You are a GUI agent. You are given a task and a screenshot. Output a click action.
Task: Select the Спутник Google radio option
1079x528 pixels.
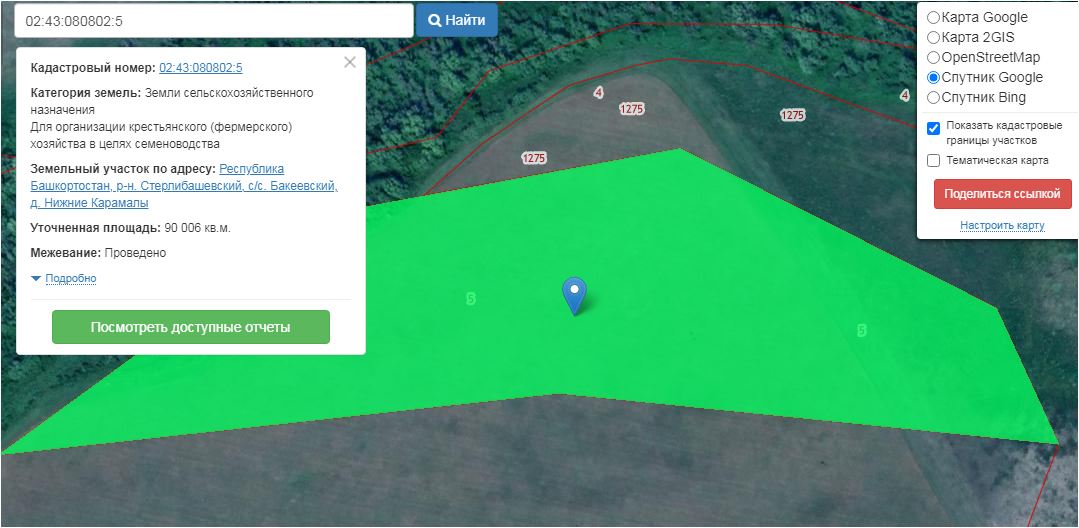pyautogui.click(x=933, y=77)
